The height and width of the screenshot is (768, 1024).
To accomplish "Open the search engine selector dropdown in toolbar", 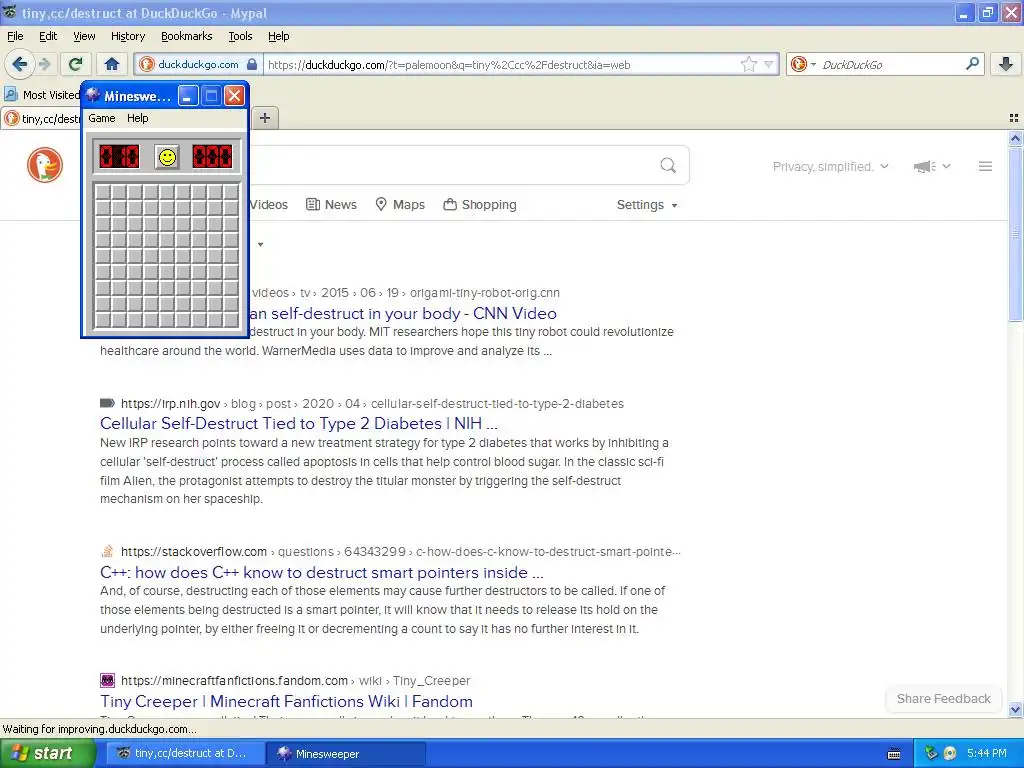I will [x=813, y=64].
